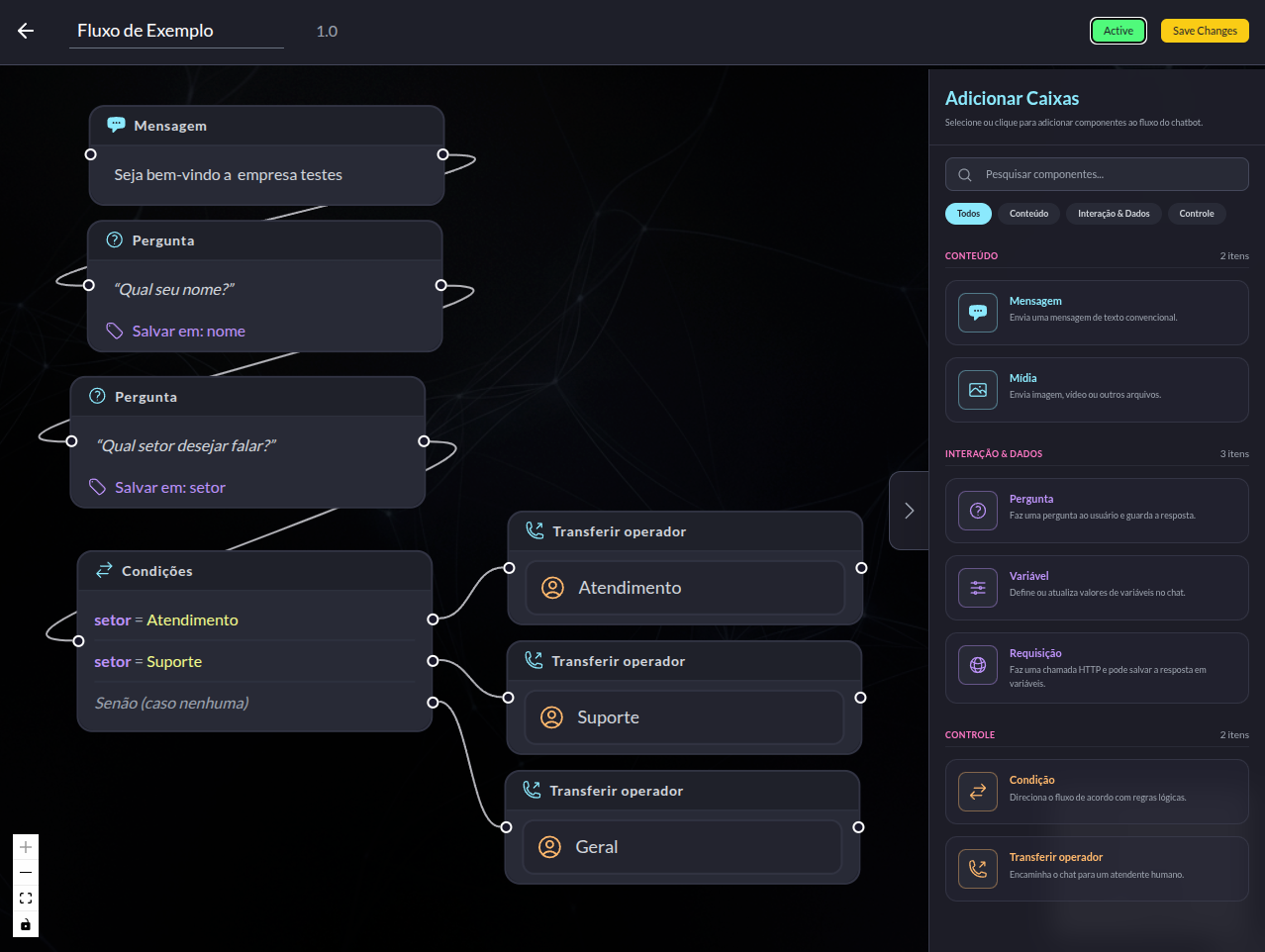Click the Atendimento transfer node input handle
The image size is (1265, 952).
pyautogui.click(x=509, y=568)
